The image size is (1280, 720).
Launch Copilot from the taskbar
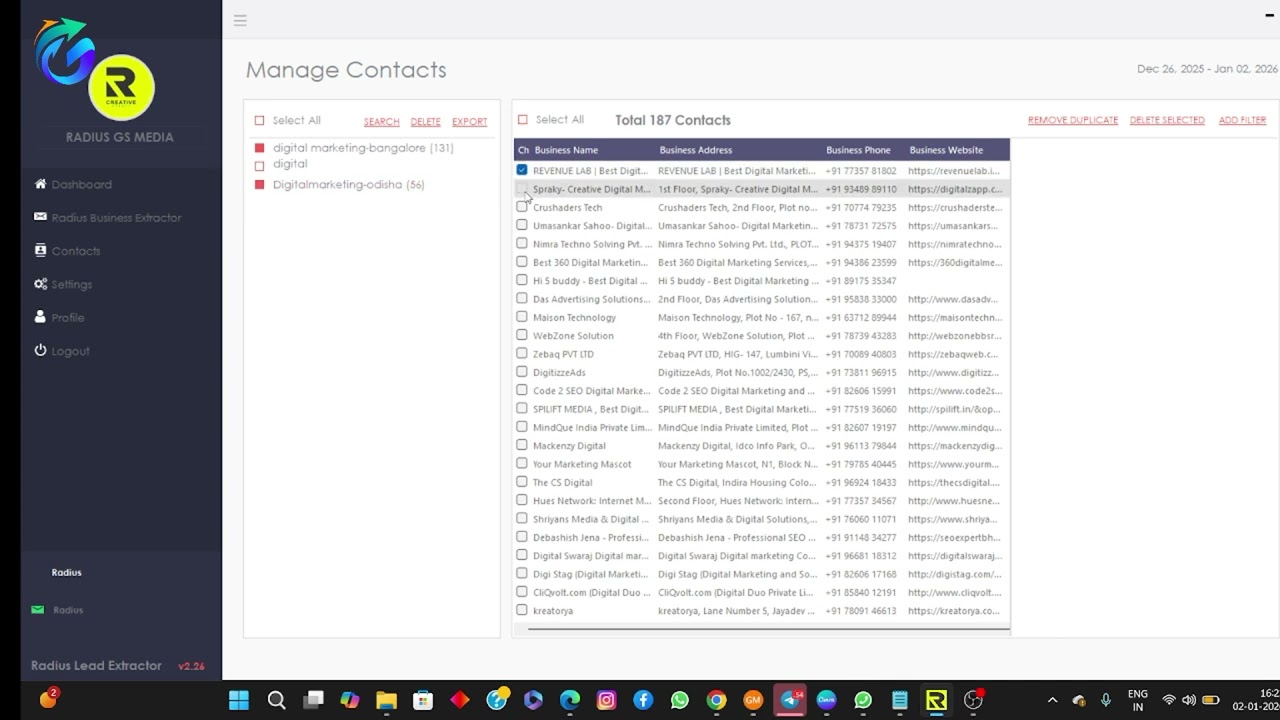click(x=350, y=700)
